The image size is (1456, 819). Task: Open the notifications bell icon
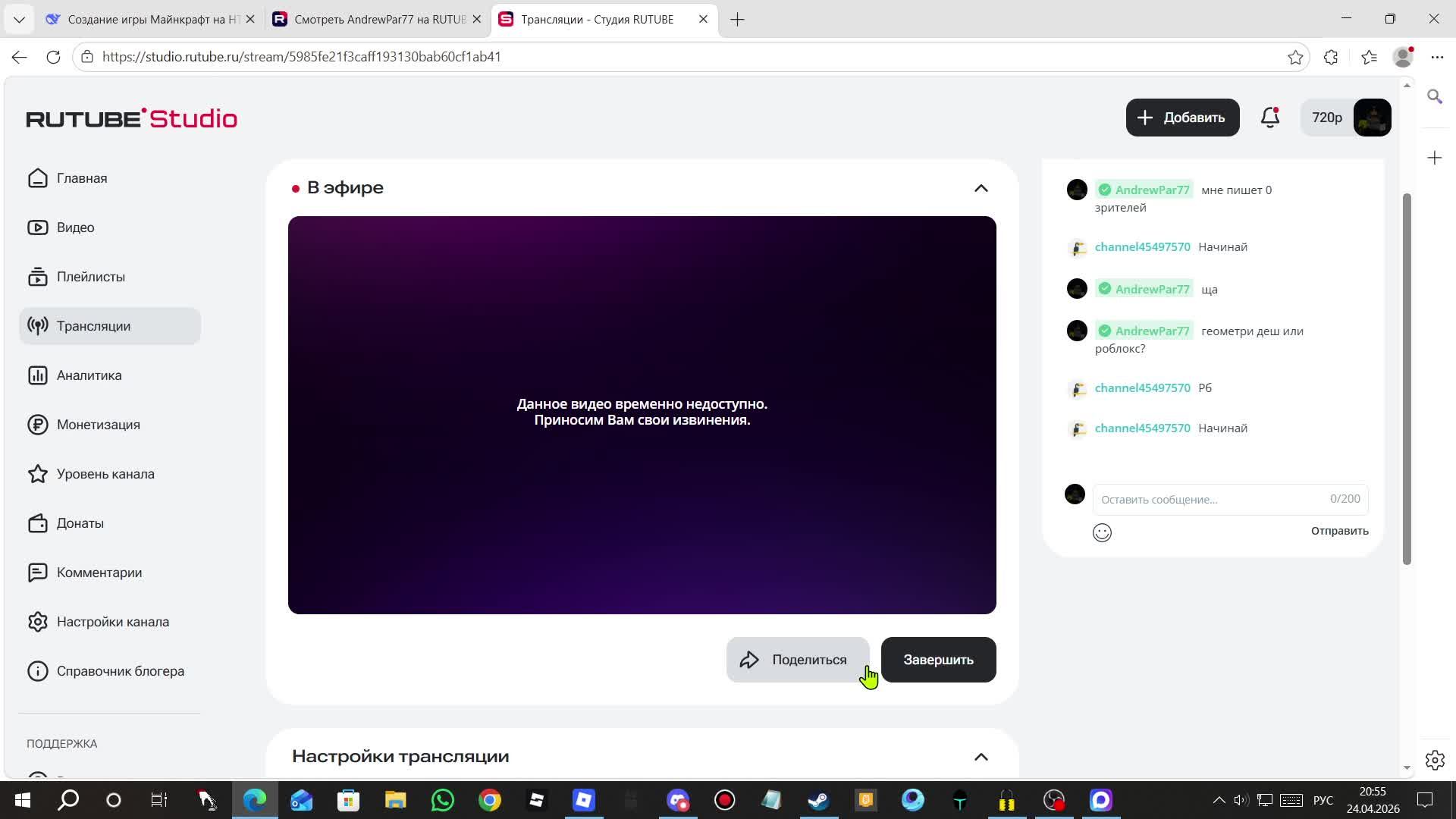coord(1270,118)
